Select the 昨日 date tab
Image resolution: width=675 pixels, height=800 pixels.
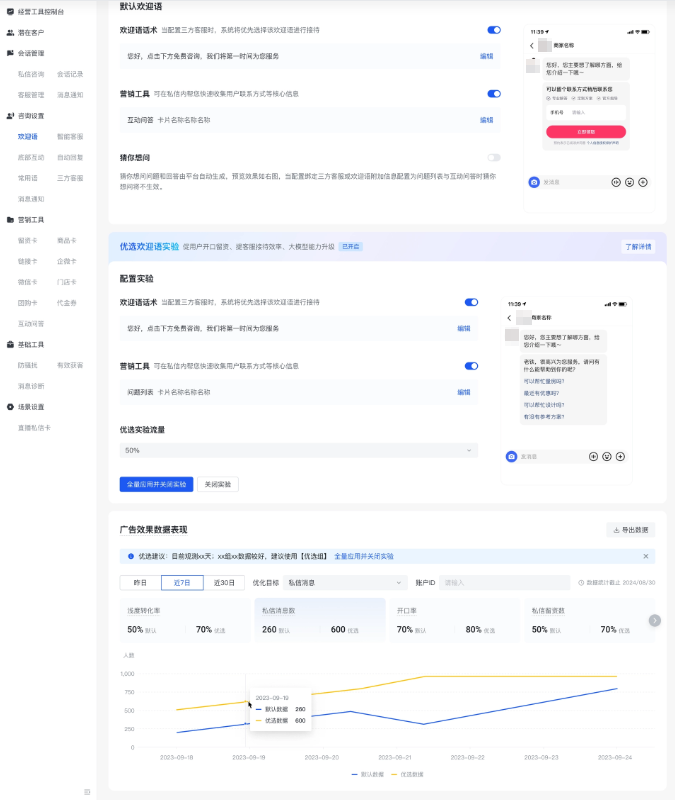(140, 583)
